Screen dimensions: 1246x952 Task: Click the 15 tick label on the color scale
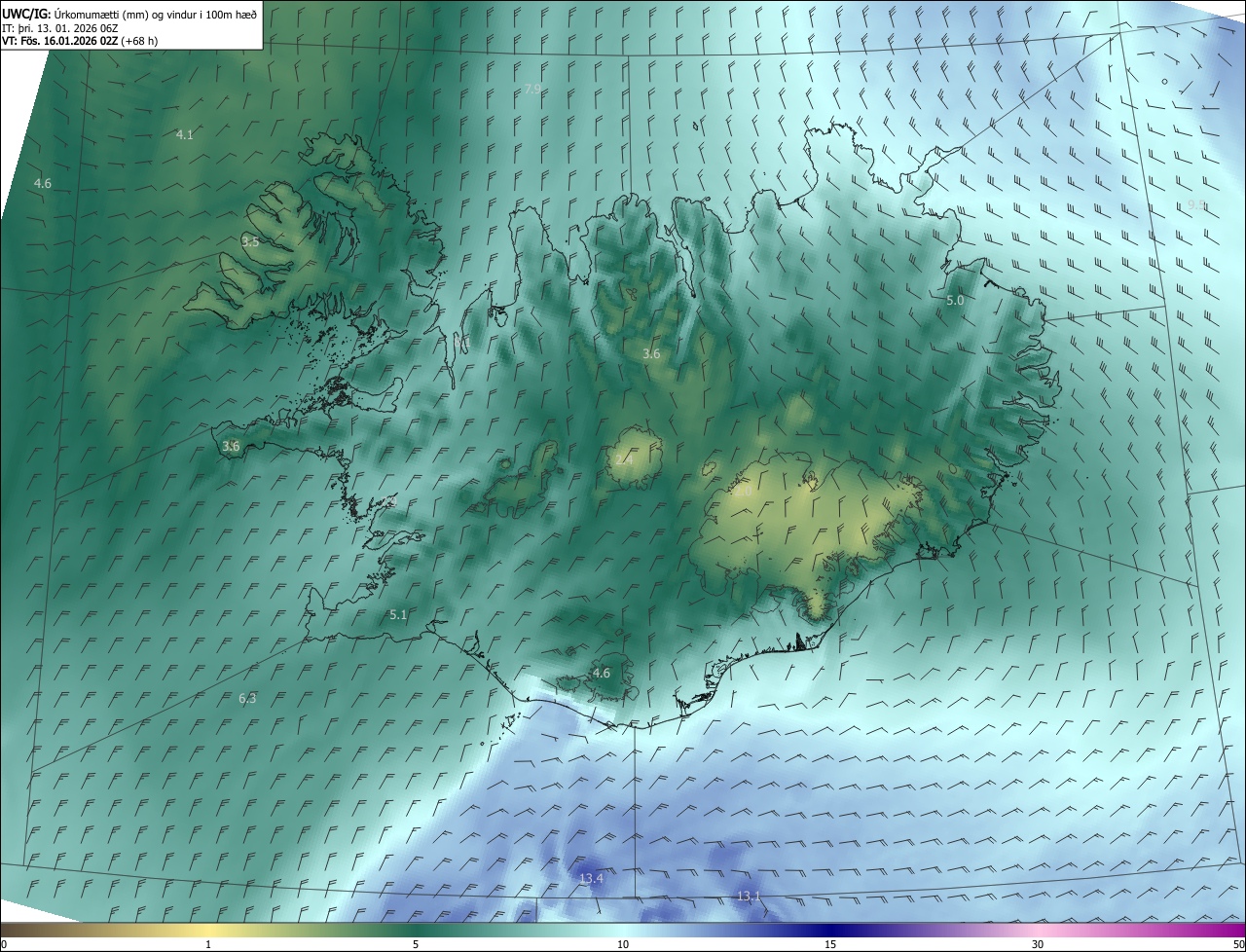[830, 944]
